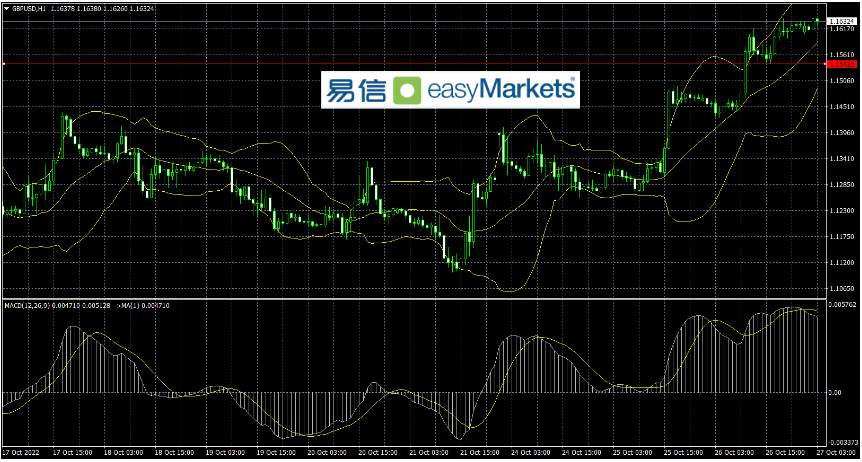862x462 pixels.
Task: Click the MACD scale value 0.005762
Action: point(843,304)
